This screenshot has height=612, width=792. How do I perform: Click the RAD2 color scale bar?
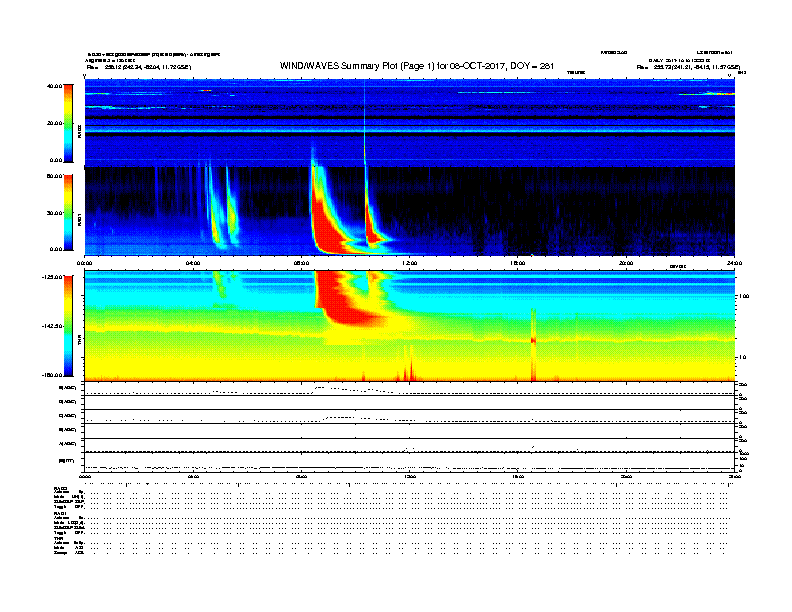[68, 123]
